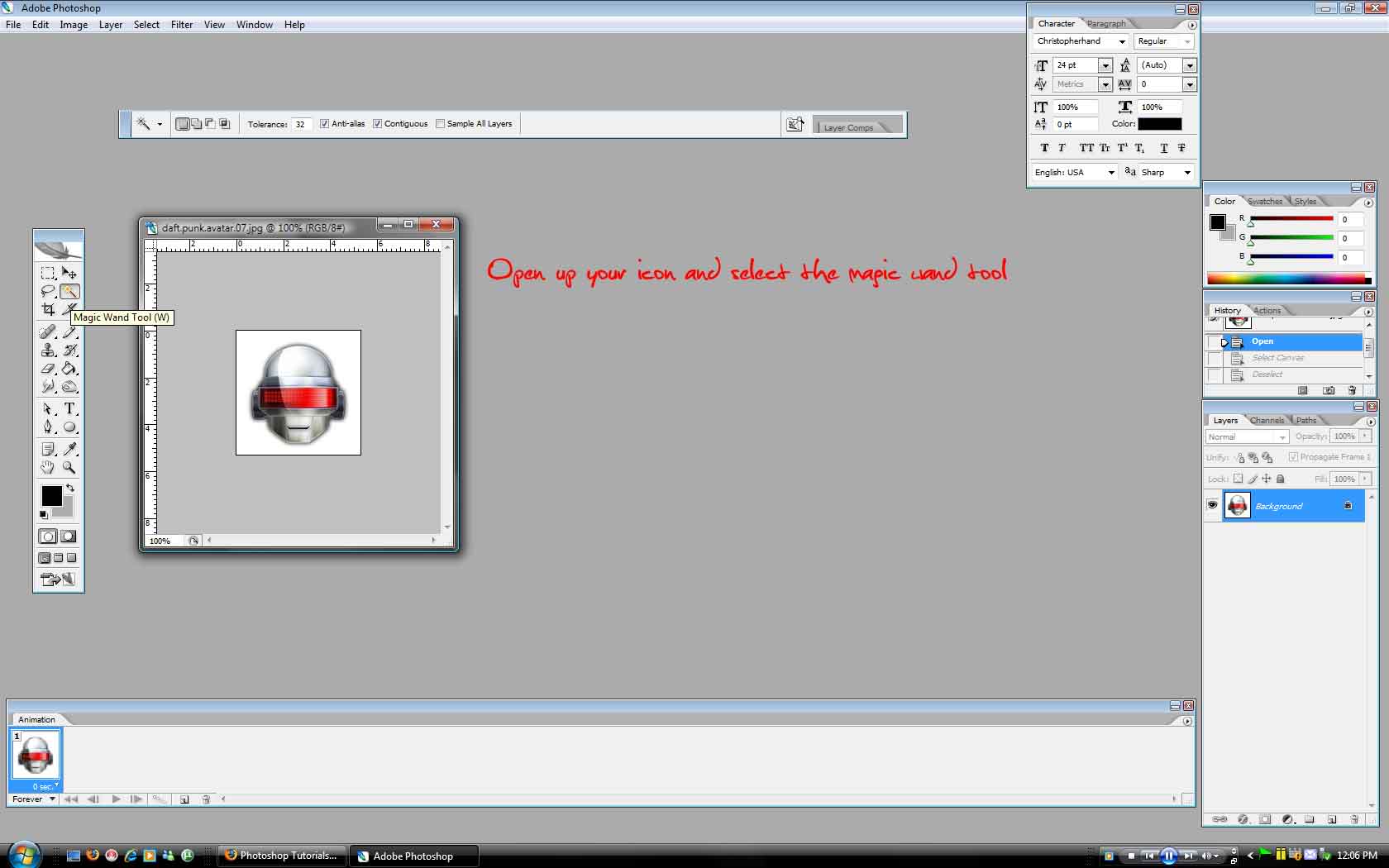Screen dimensions: 1389x868
Task: Select the Crop tool in toolbox
Action: point(48,309)
